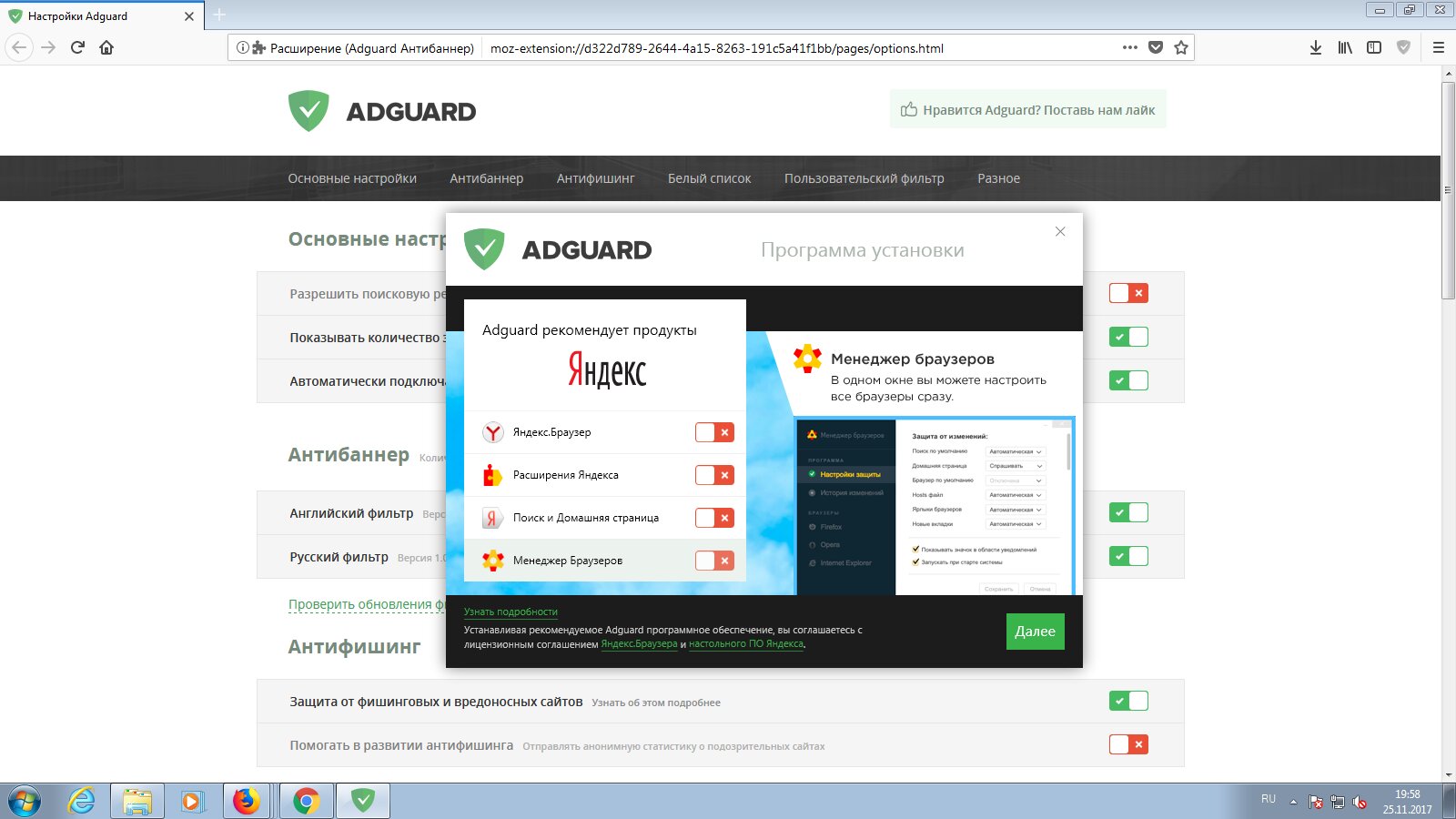This screenshot has width=1456, height=819.
Task: Open the Firefox library icon
Action: coord(1345,47)
